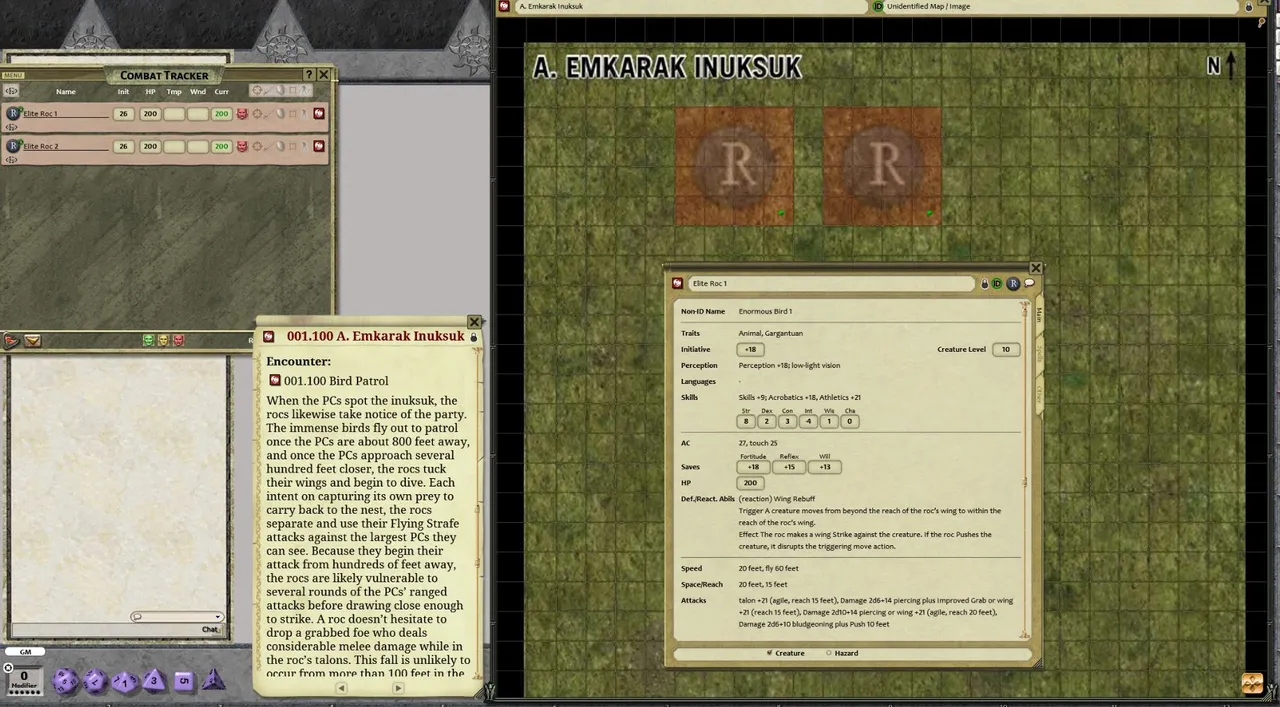
Task: Toggle all targeting sections in tracker header
Action: [257, 90]
